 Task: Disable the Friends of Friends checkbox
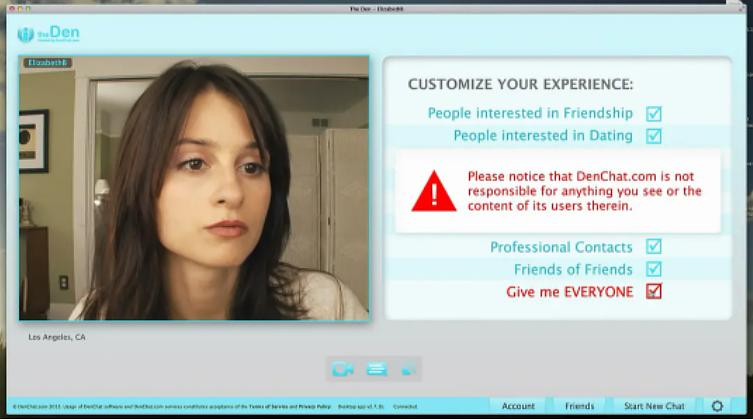654,269
